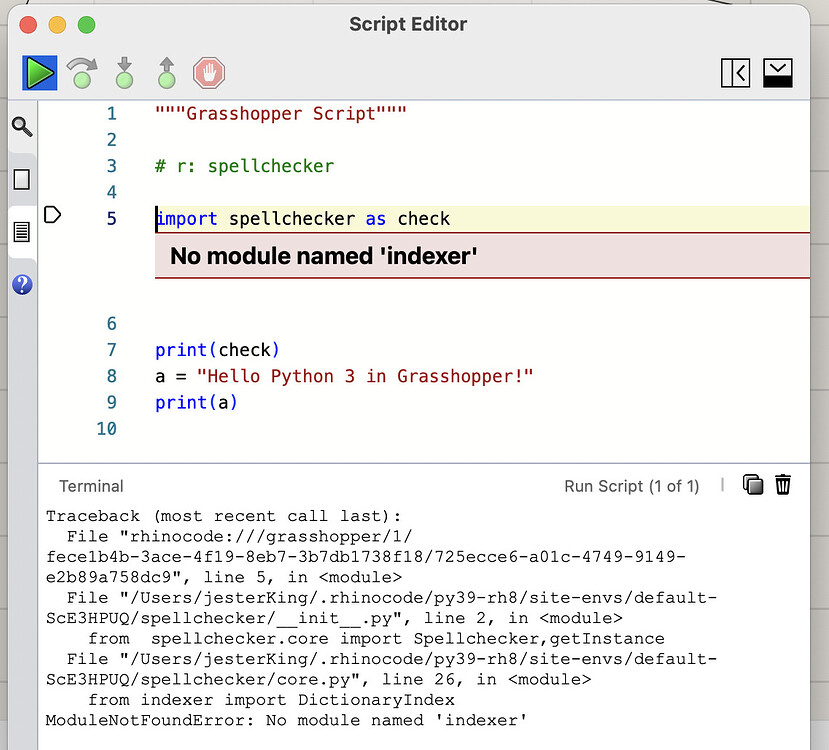Switch to the script text view tab
Screen dimensions: 829x750
coord(21,231)
